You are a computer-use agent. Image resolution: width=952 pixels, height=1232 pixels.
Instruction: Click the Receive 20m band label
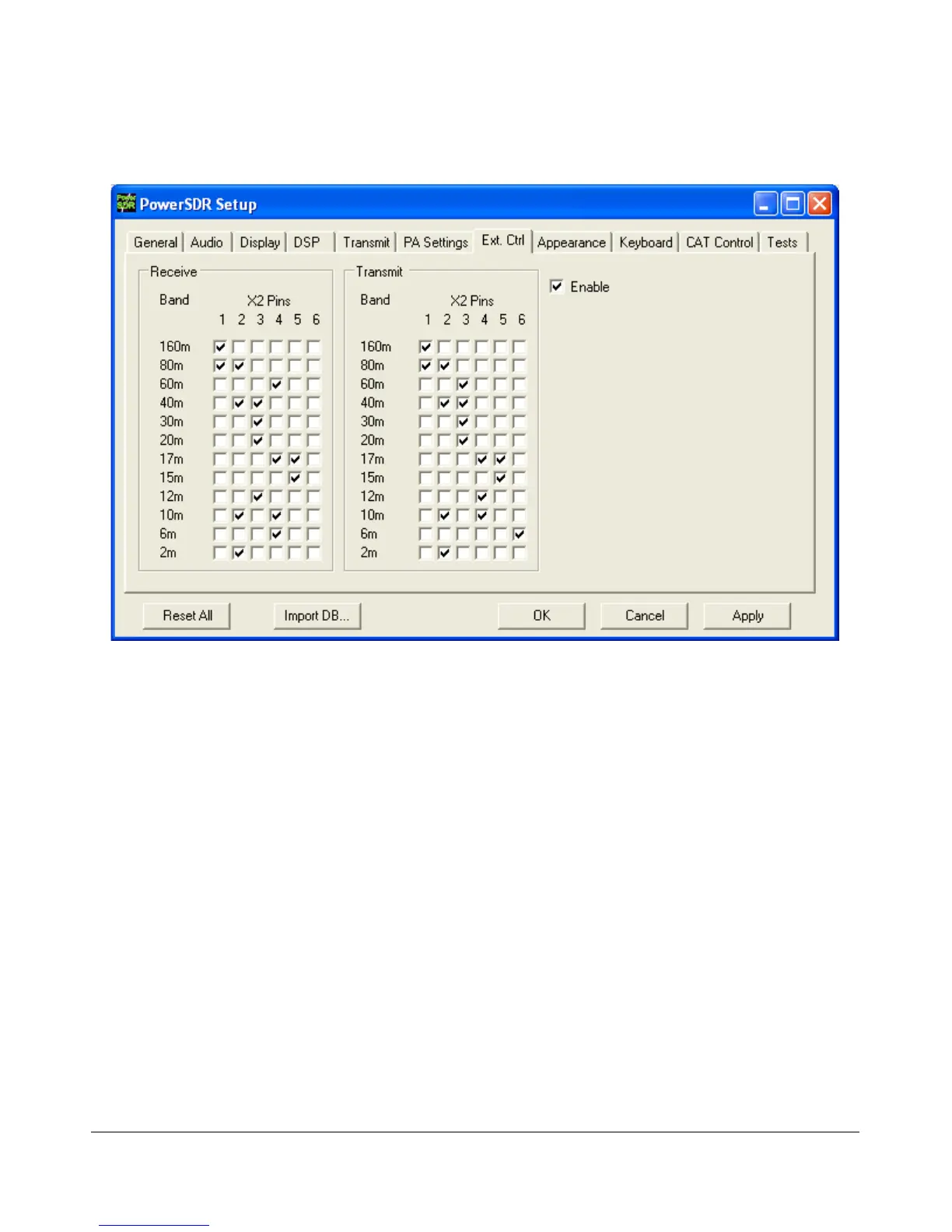(x=172, y=440)
